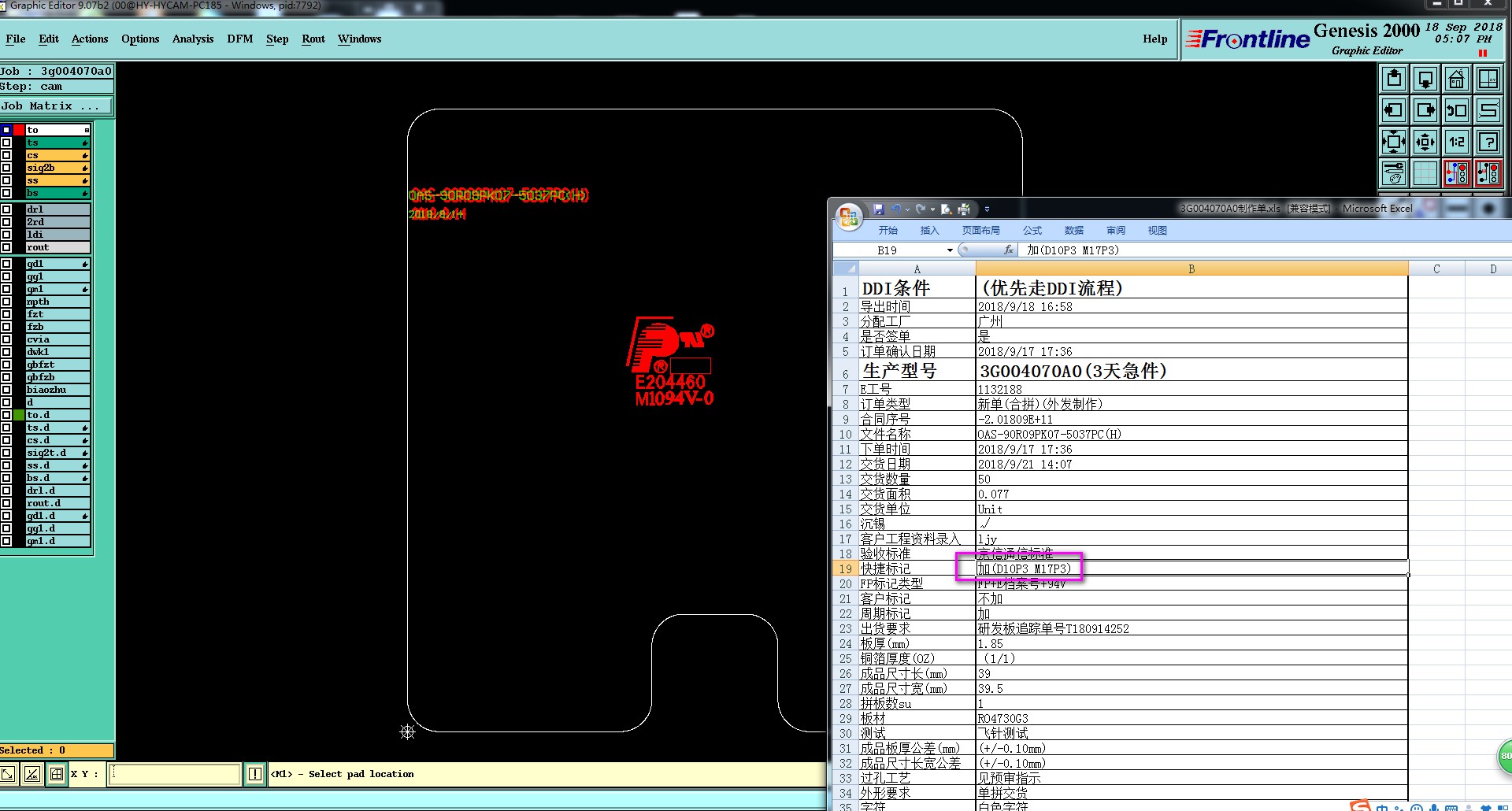Click the red color swatch of layer 'to'
The height and width of the screenshot is (811, 1512).
click(19, 130)
